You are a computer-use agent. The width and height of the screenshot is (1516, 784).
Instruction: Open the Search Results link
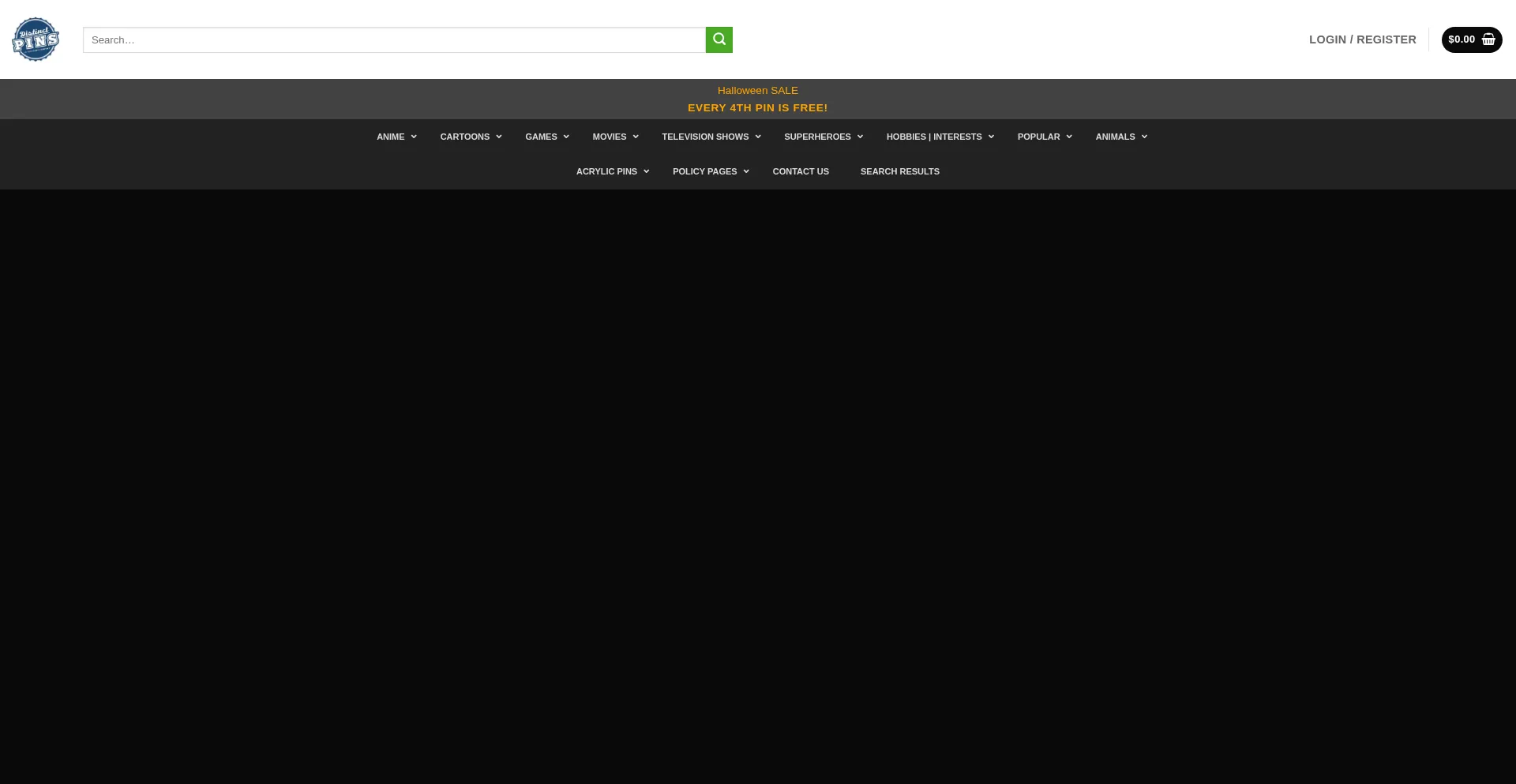[899, 171]
